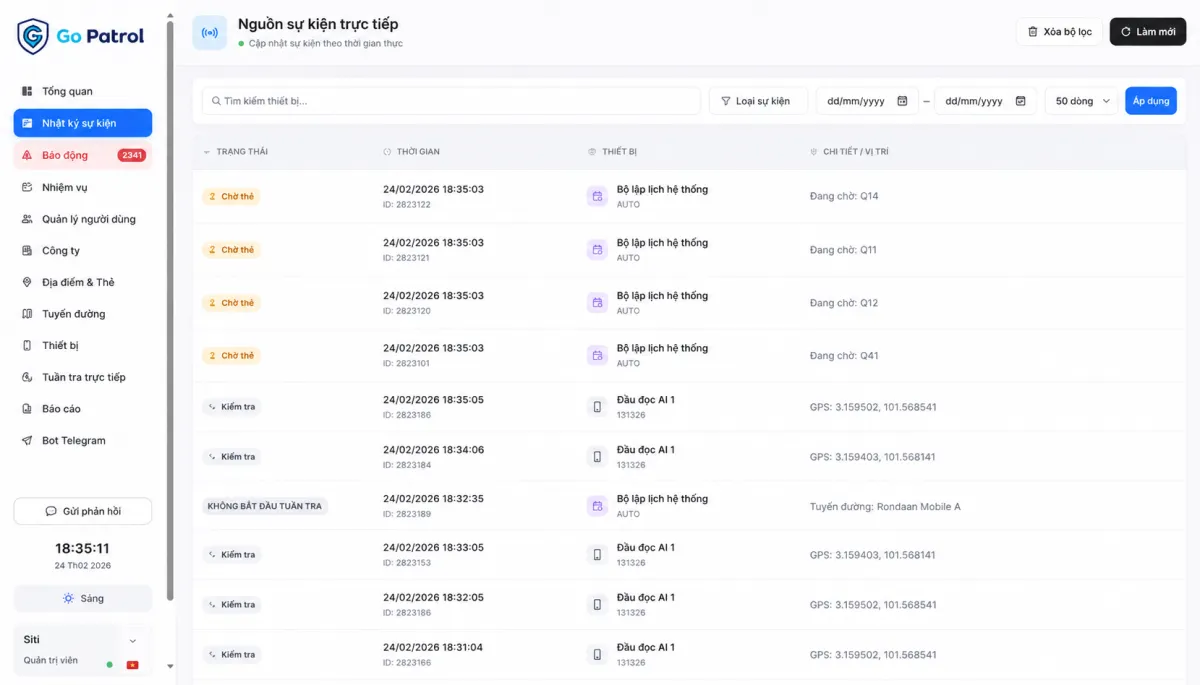
Task: Open Loại sự kiện filter dropdown
Action: coord(758,101)
